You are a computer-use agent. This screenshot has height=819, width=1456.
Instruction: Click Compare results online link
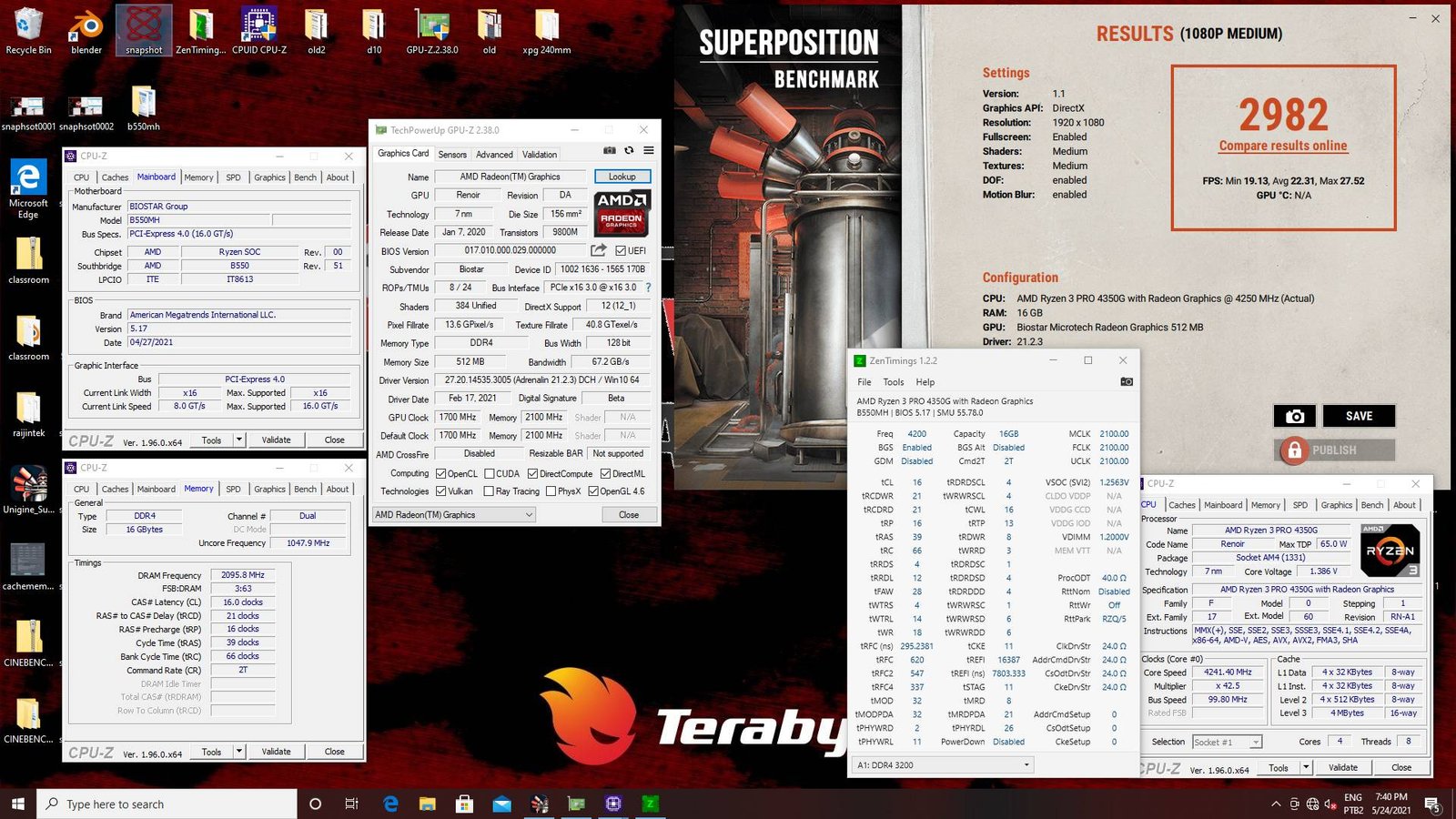point(1283,146)
